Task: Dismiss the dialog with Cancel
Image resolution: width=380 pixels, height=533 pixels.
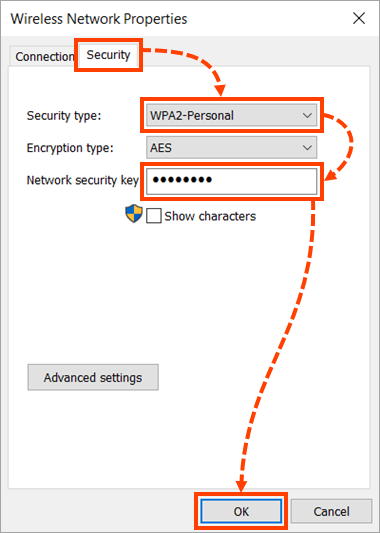Action: [x=331, y=511]
